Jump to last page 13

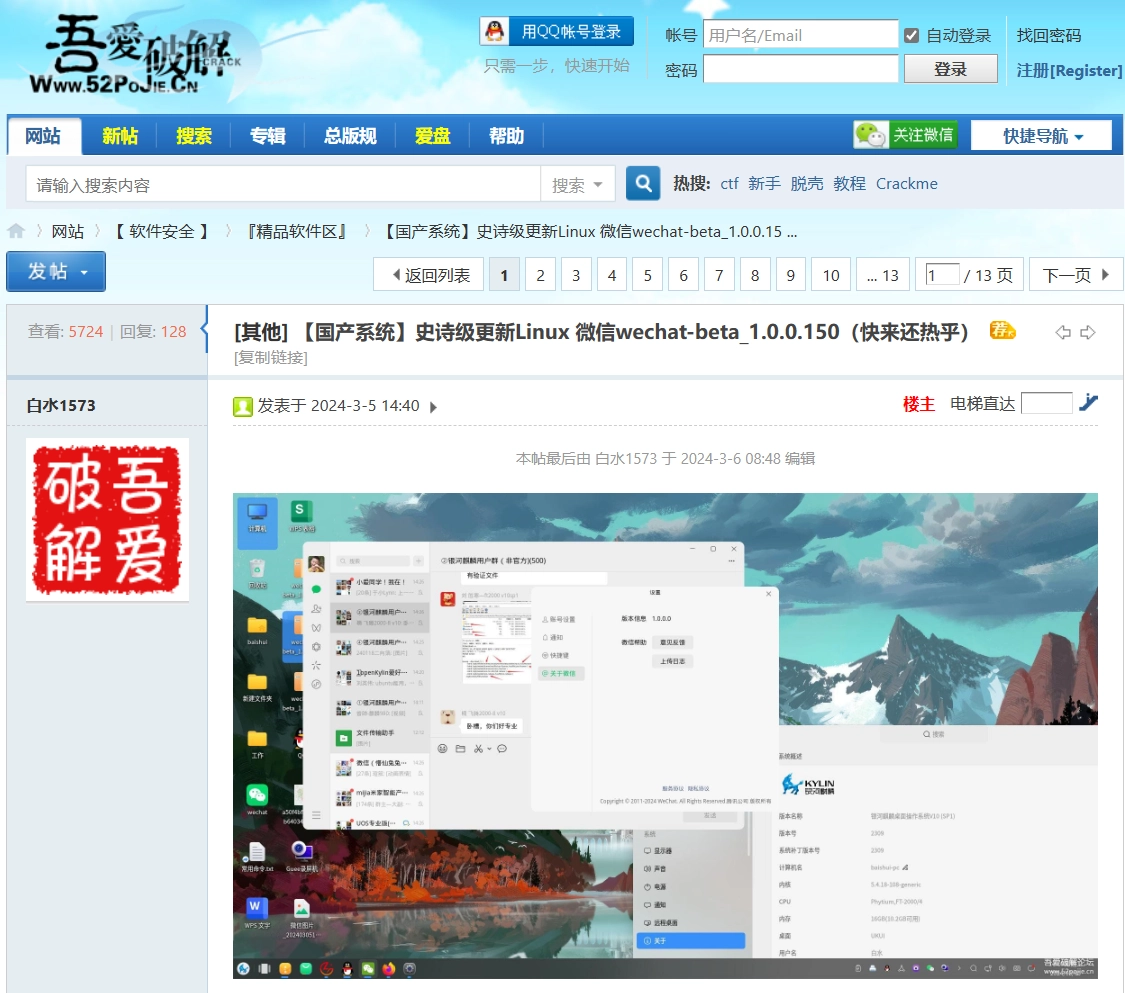pos(882,275)
